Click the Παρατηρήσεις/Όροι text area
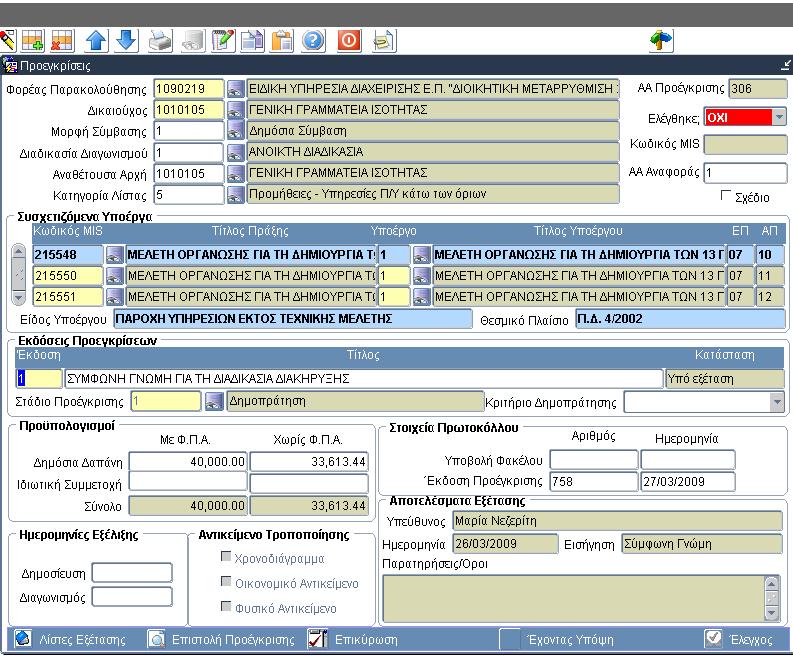 click(x=574, y=599)
